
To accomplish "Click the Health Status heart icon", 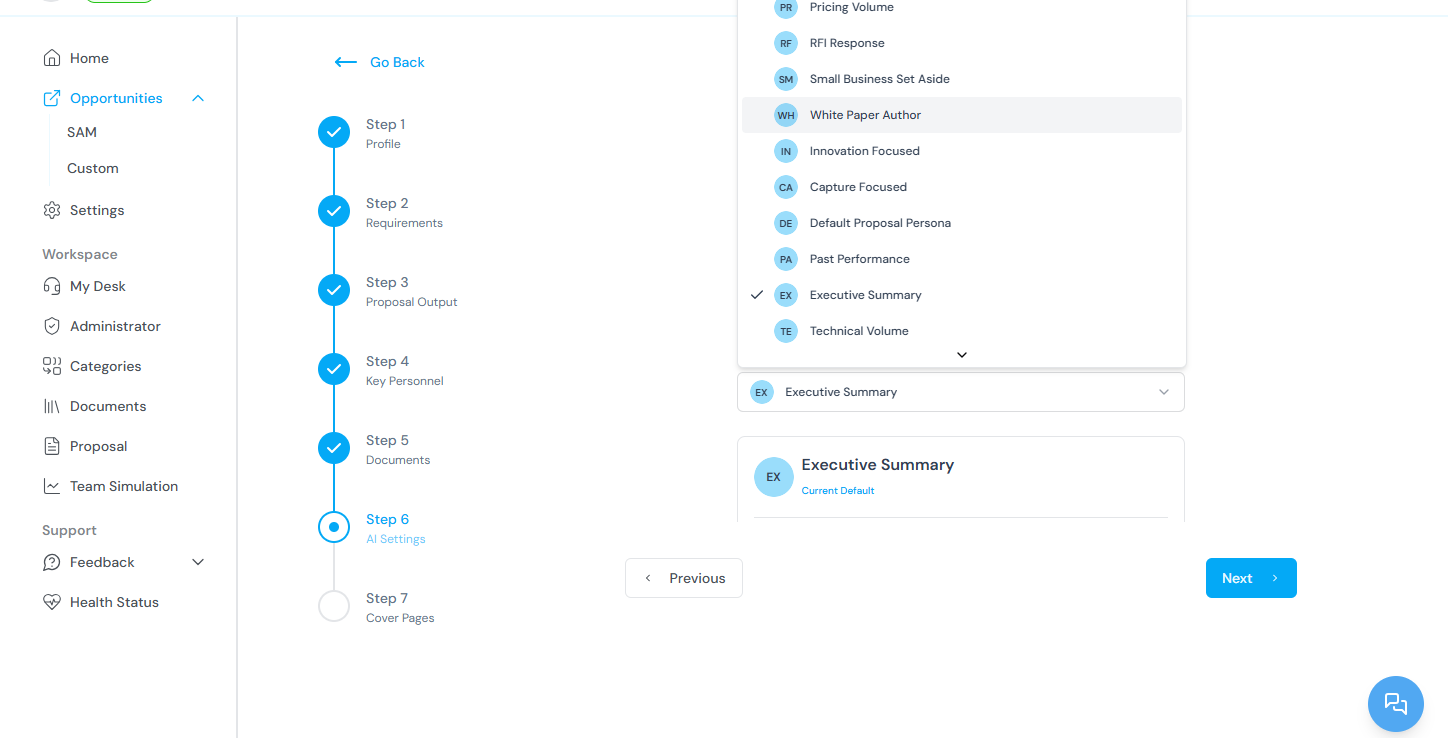I will pos(52,602).
